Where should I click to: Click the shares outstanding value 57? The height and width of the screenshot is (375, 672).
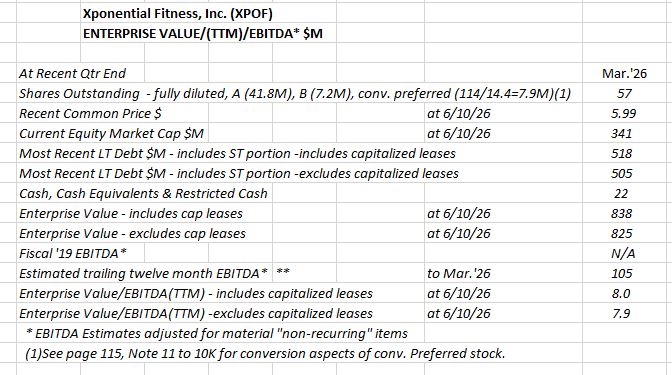(x=624, y=93)
